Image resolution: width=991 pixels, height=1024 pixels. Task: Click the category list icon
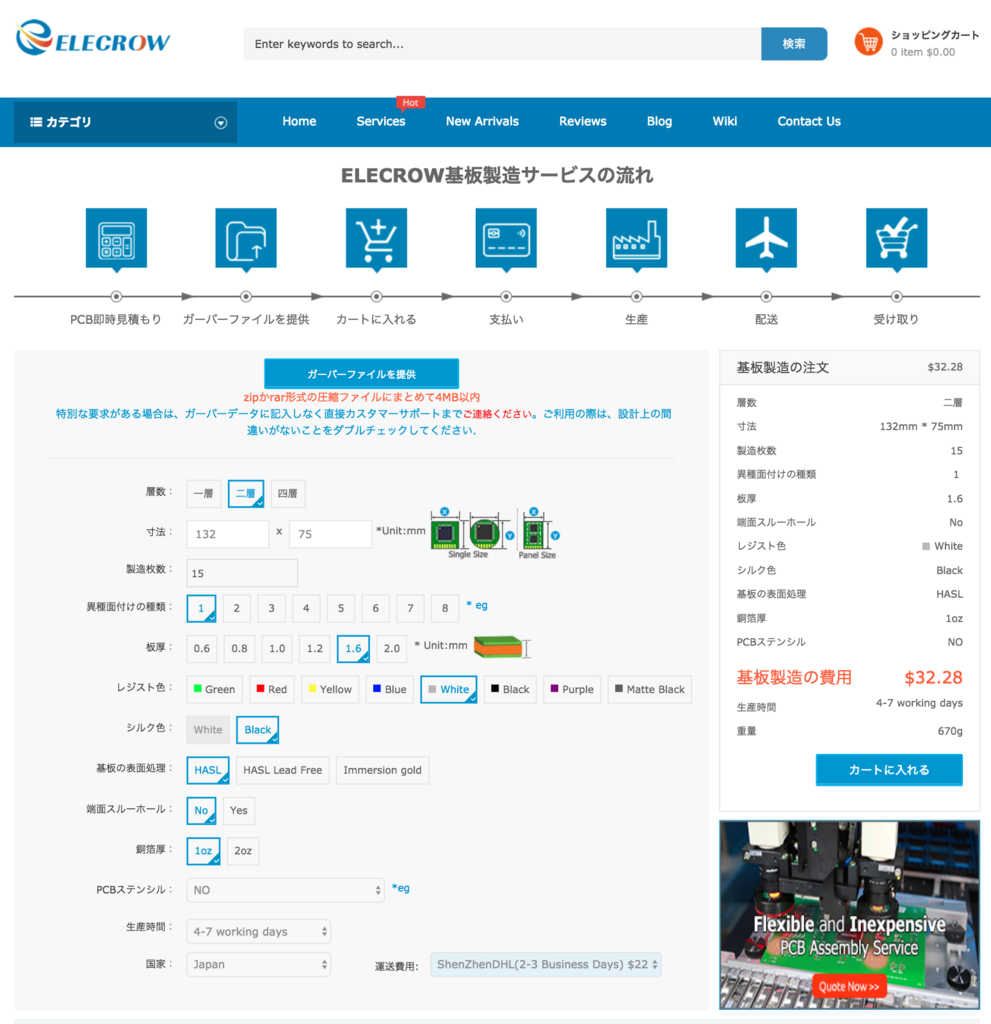tap(36, 122)
